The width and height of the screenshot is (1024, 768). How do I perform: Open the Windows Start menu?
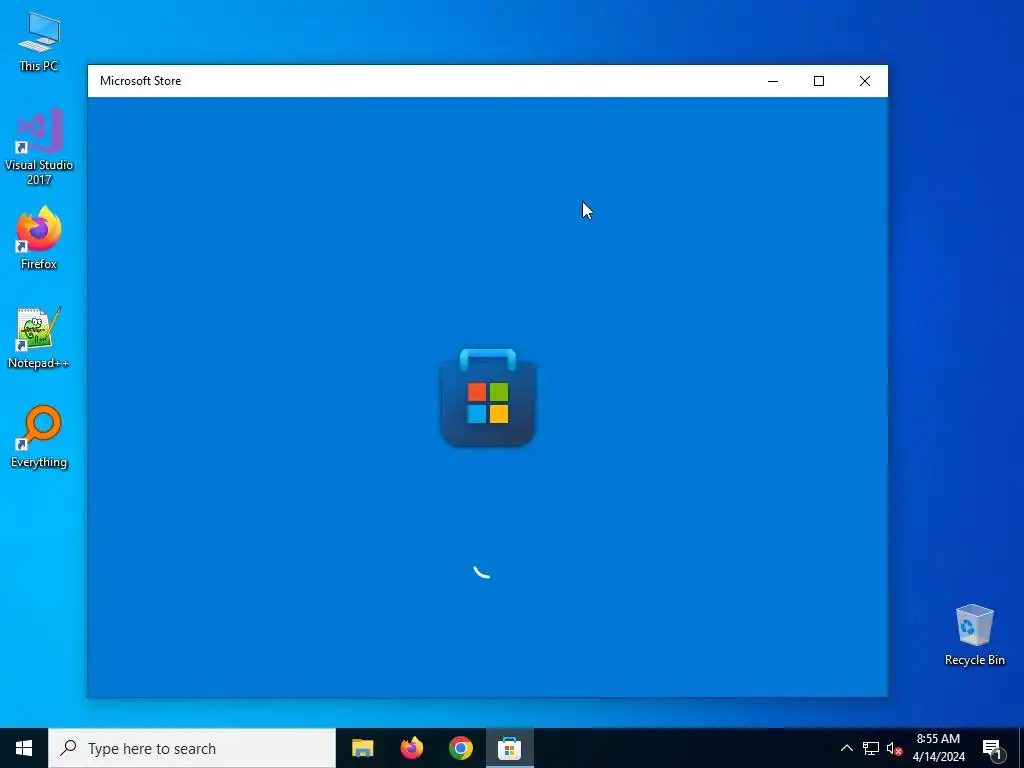[x=24, y=748]
